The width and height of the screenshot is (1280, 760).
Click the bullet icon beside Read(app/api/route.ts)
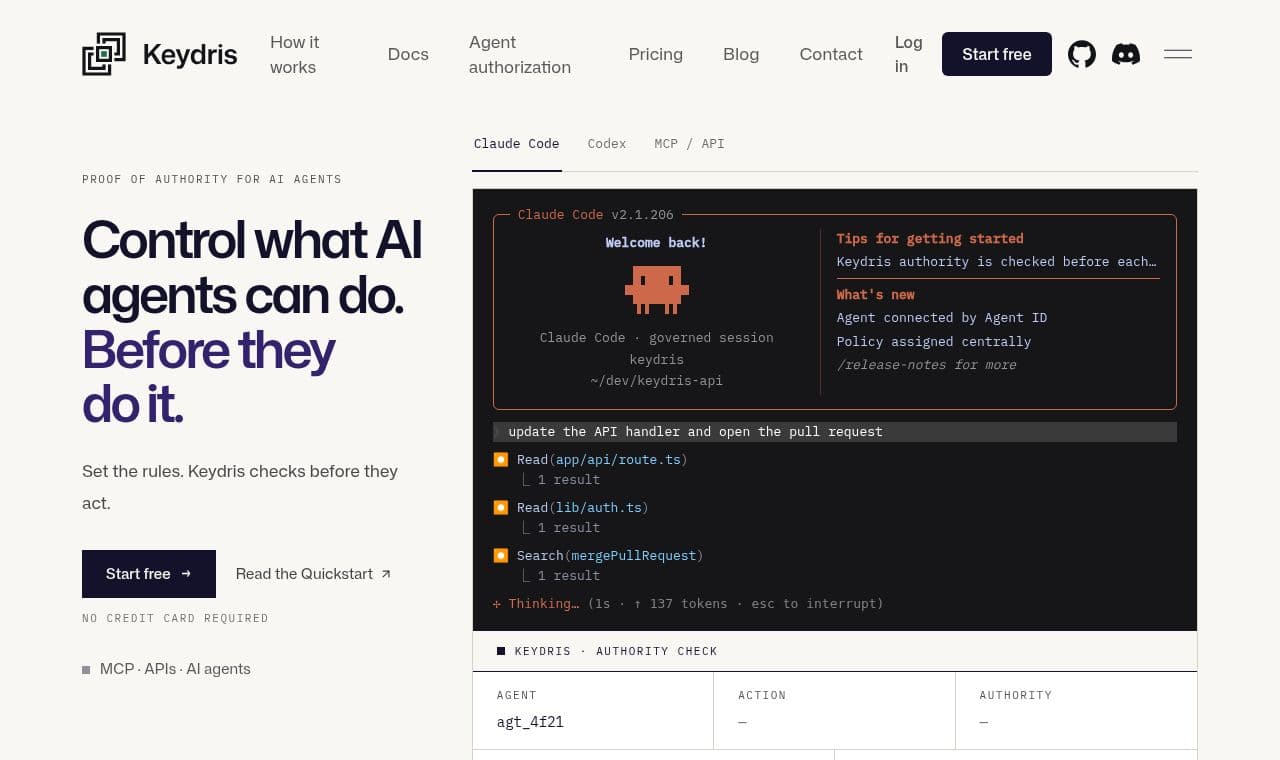[501, 460]
